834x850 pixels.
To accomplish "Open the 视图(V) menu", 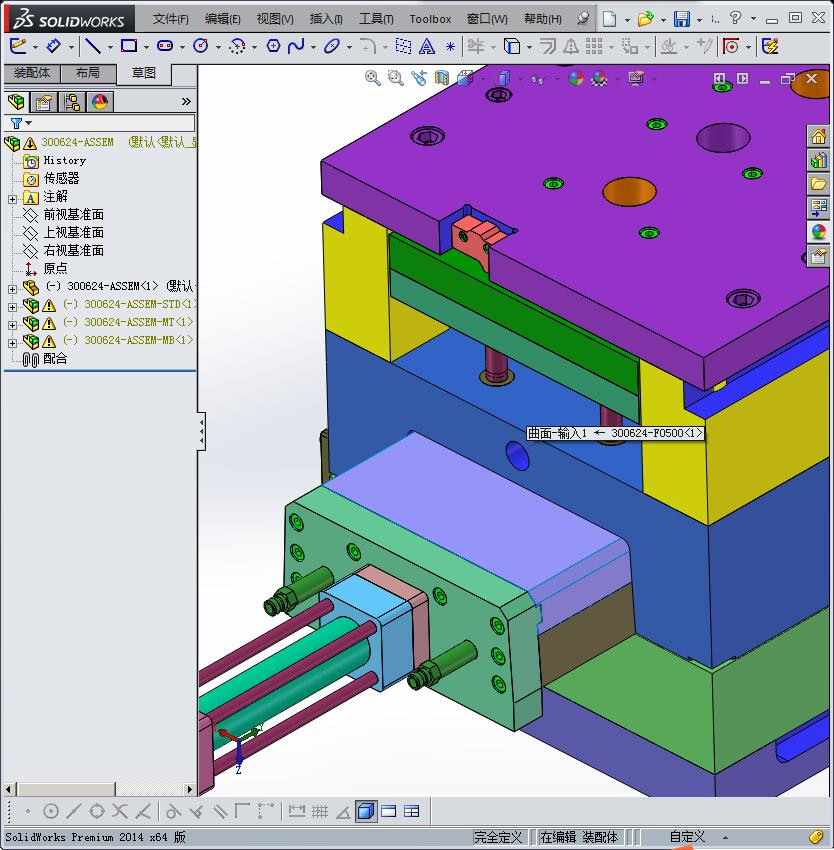I will point(275,19).
